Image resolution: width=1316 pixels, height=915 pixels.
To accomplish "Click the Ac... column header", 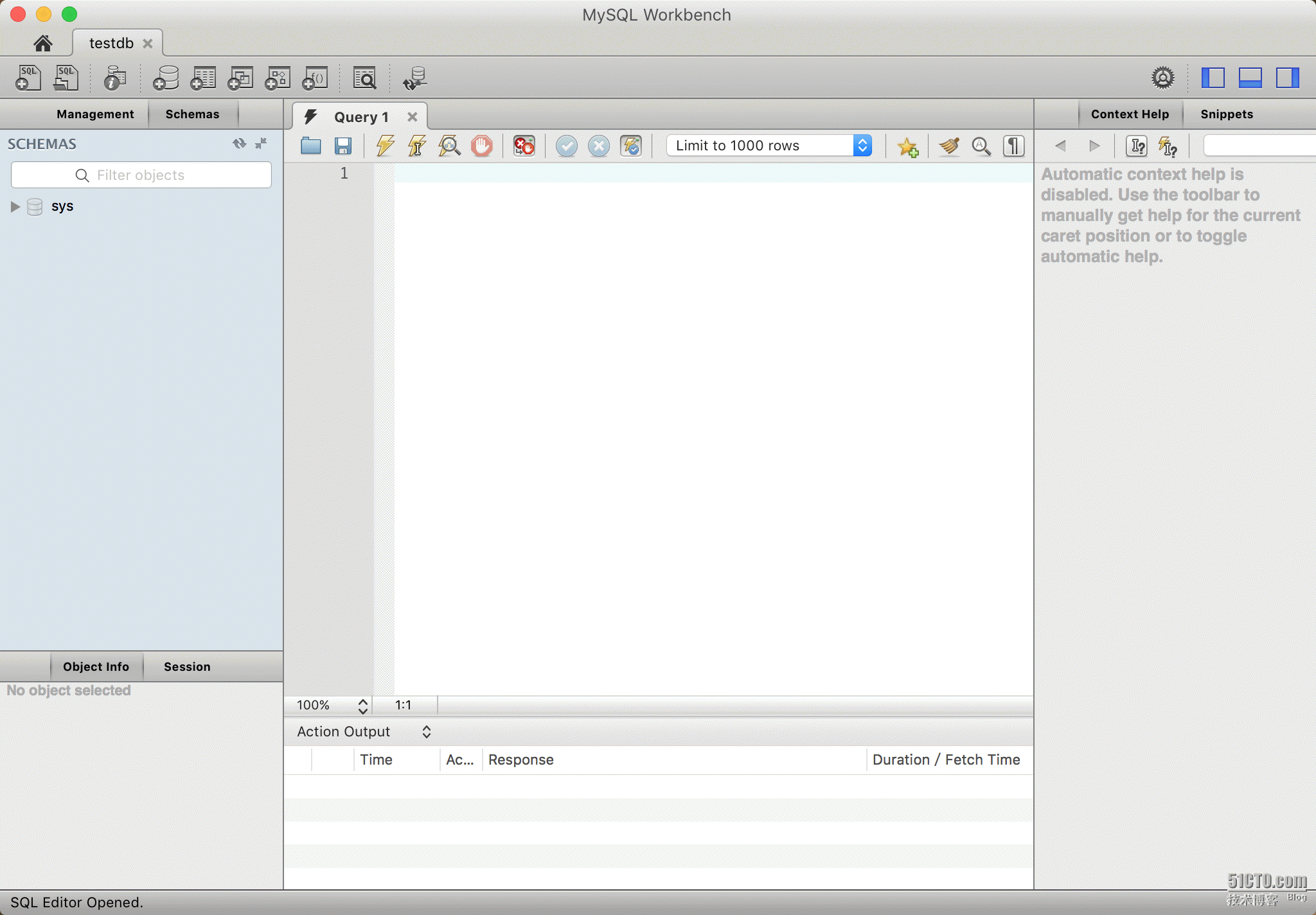I will pos(461,760).
